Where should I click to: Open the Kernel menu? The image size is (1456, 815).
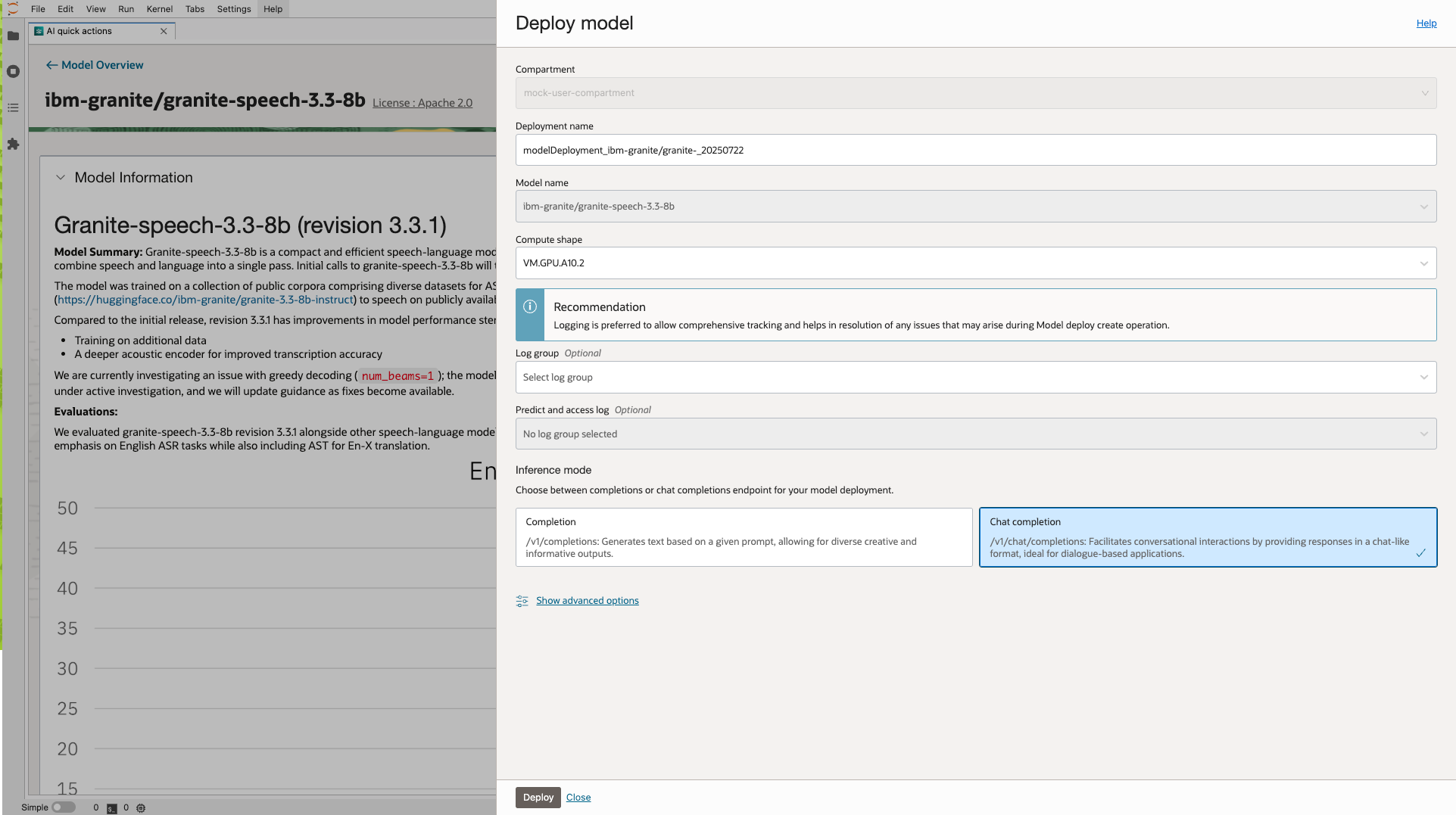(160, 9)
